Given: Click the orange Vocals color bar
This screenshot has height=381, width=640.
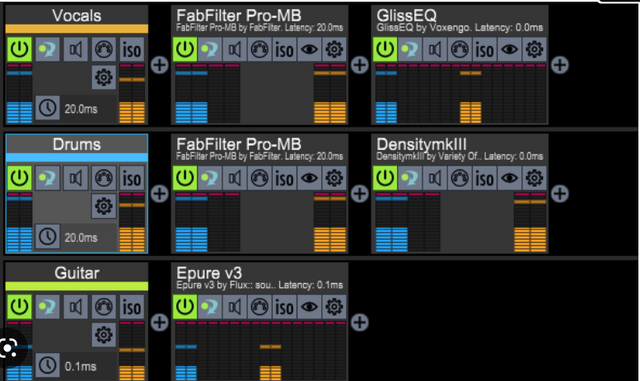Looking at the screenshot, I should 77,29.
